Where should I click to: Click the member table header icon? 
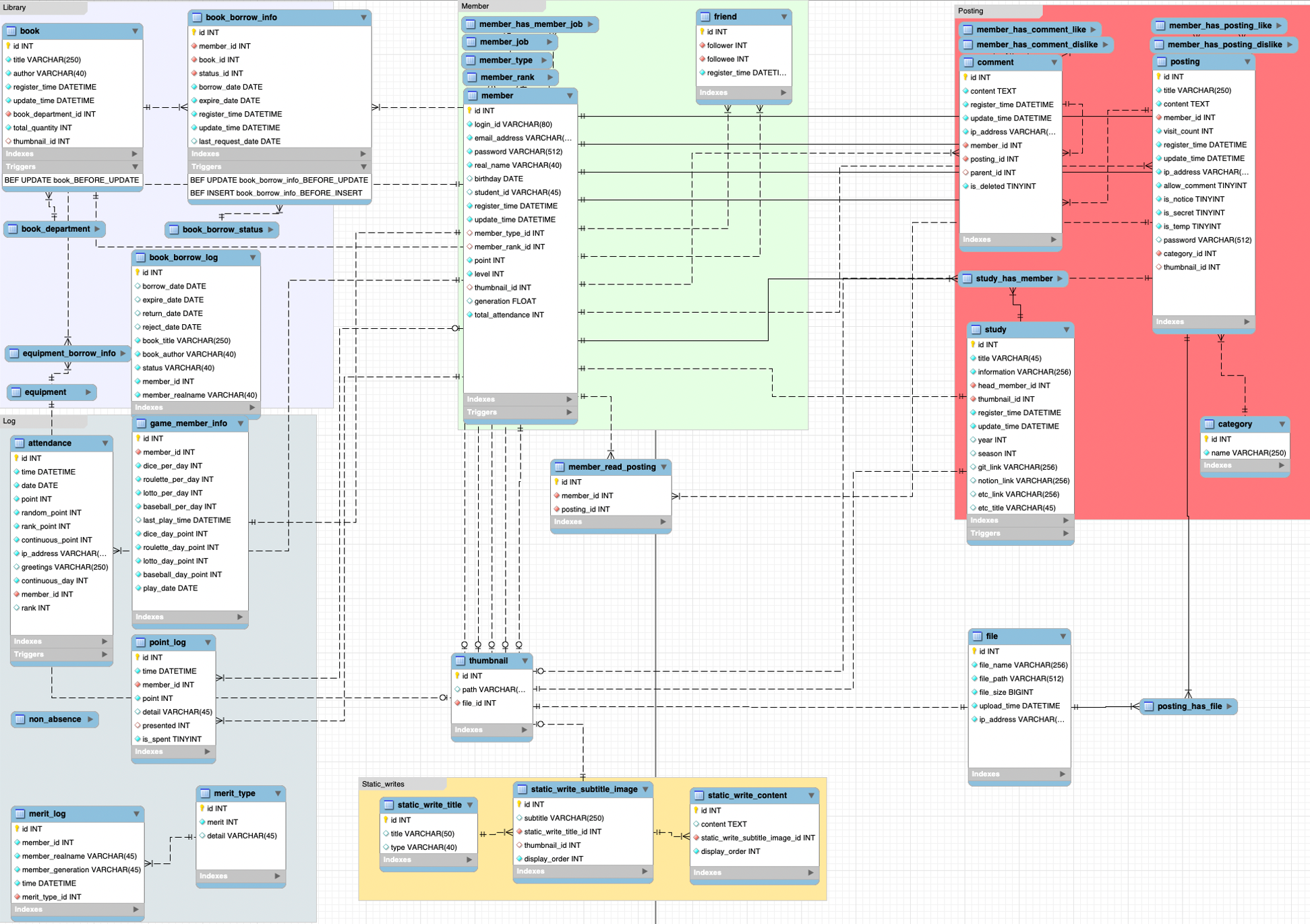pyautogui.click(x=473, y=96)
